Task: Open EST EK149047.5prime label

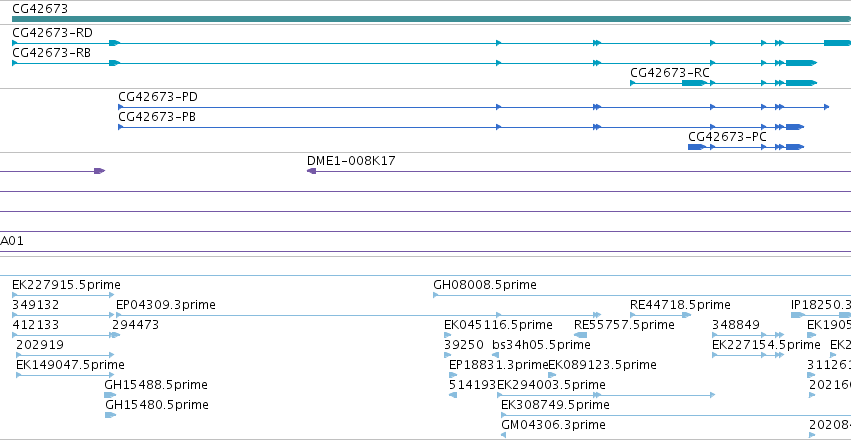Action: click(71, 365)
